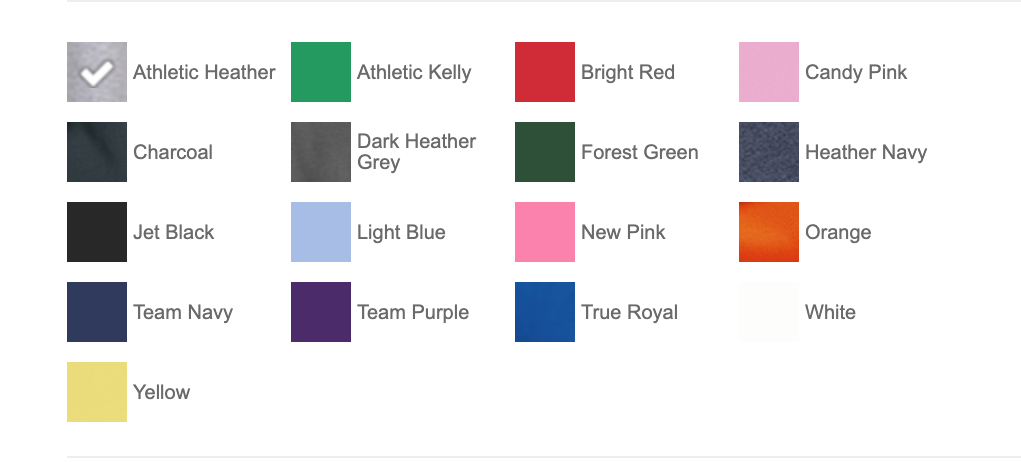This screenshot has height=462, width=1021.
Task: Choose the Charcoal color swatch
Action: point(97,152)
